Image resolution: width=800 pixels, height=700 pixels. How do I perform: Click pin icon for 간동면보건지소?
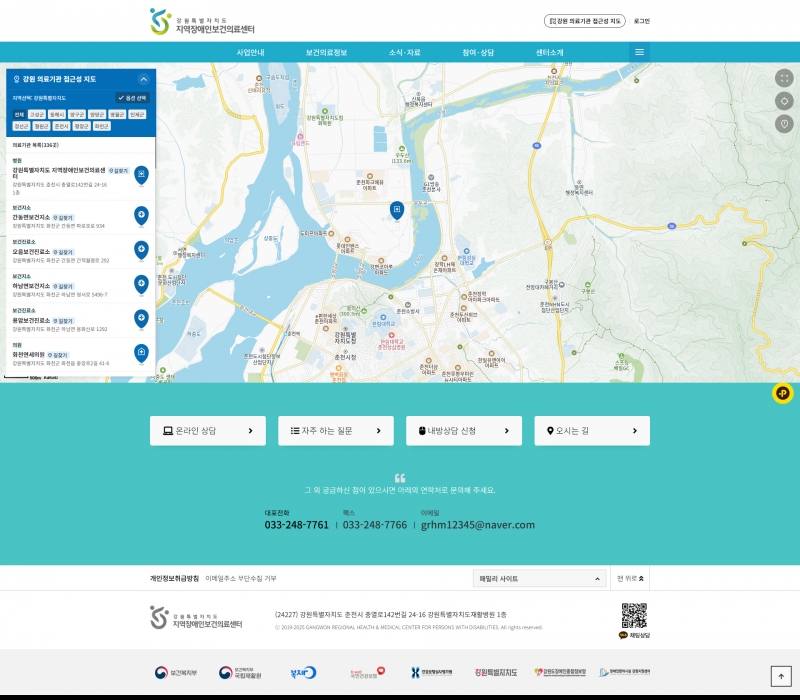141,214
